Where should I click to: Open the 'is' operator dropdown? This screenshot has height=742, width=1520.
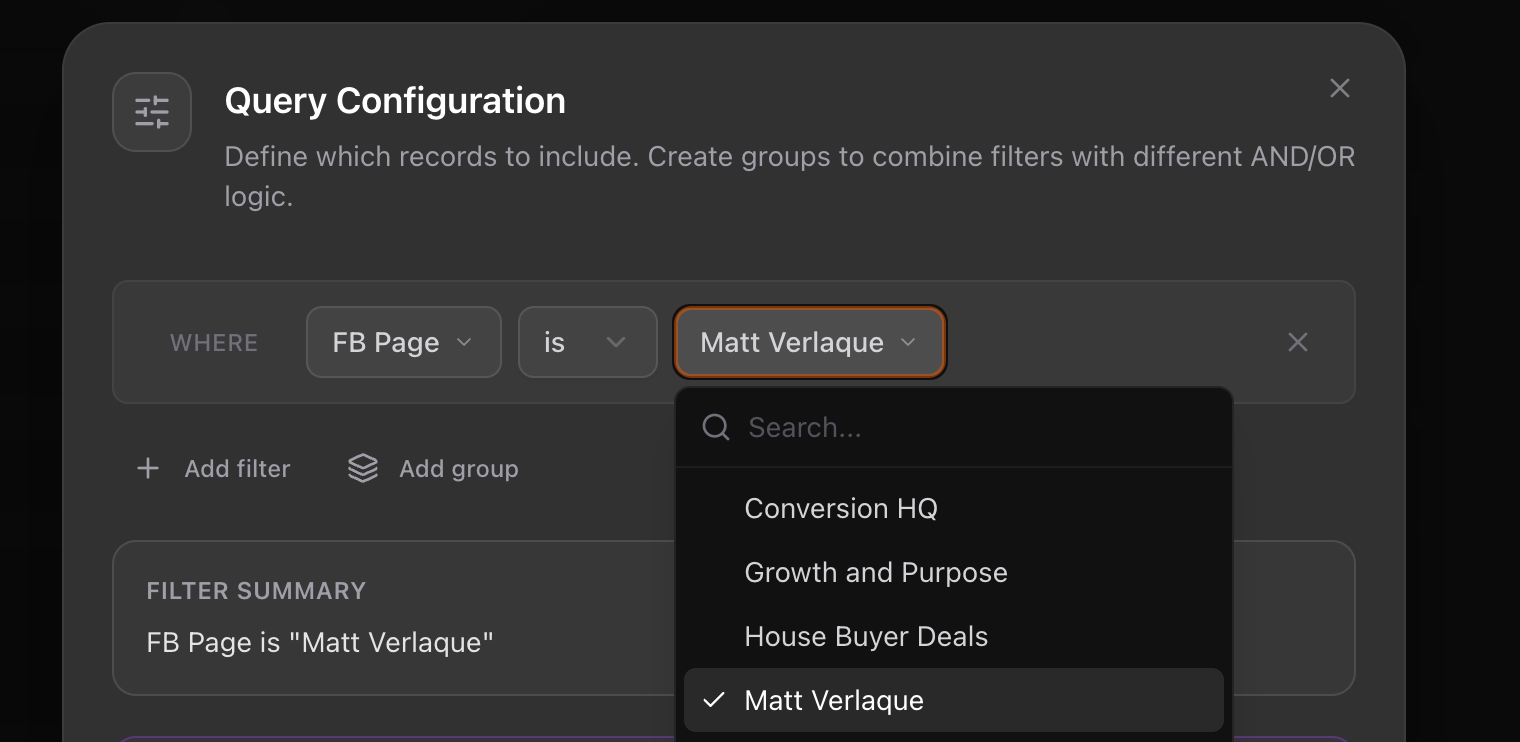[x=588, y=342]
